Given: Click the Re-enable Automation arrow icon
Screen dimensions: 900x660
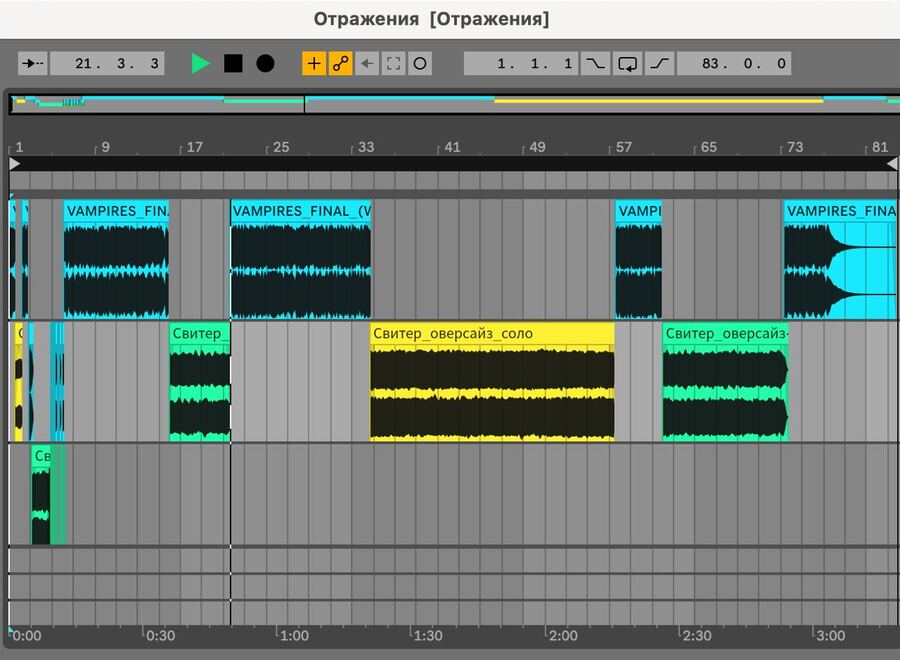Looking at the screenshot, I should tap(367, 64).
